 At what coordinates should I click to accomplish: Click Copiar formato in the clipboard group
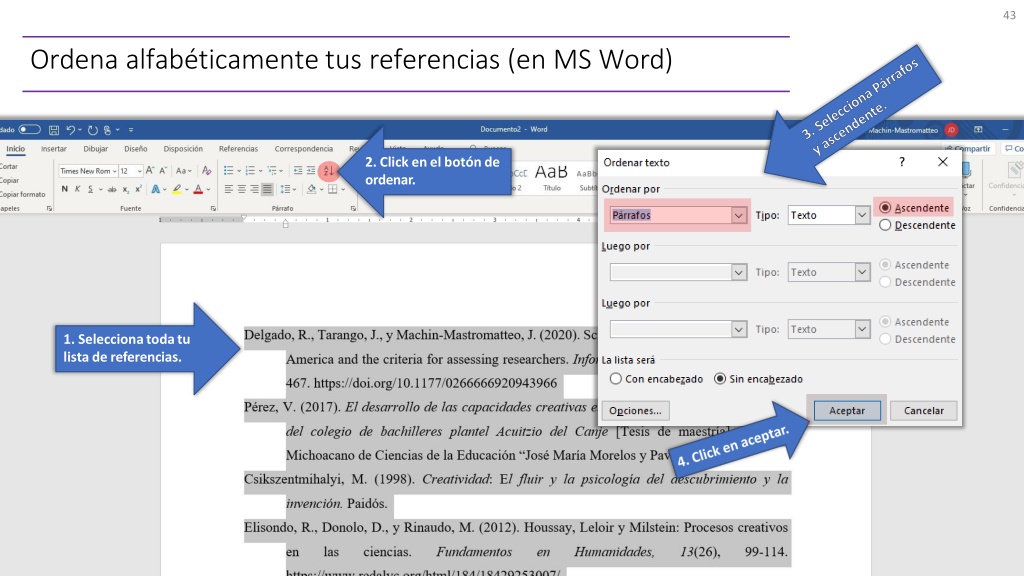tap(22, 194)
